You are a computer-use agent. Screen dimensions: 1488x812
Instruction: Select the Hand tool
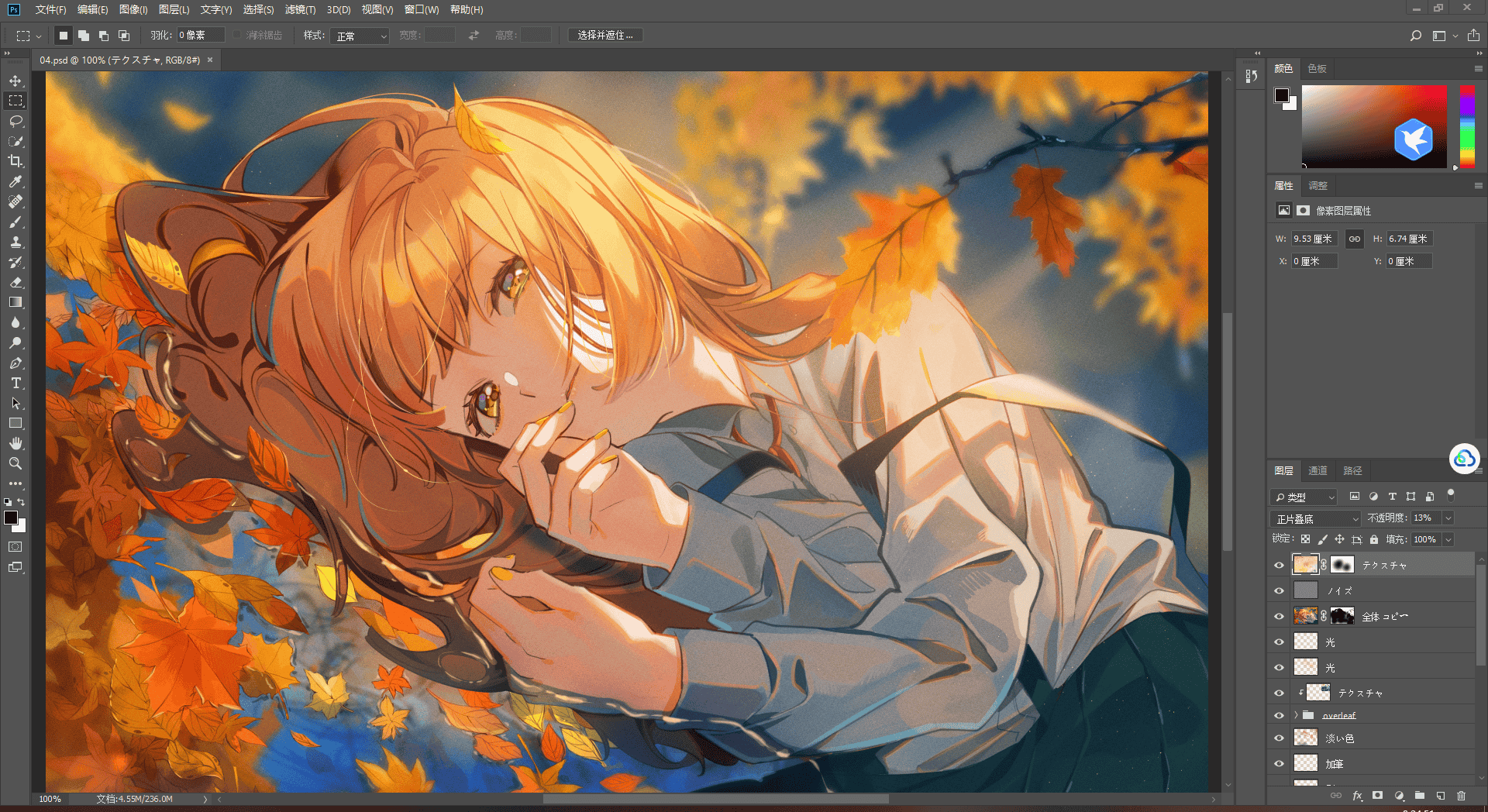point(15,443)
